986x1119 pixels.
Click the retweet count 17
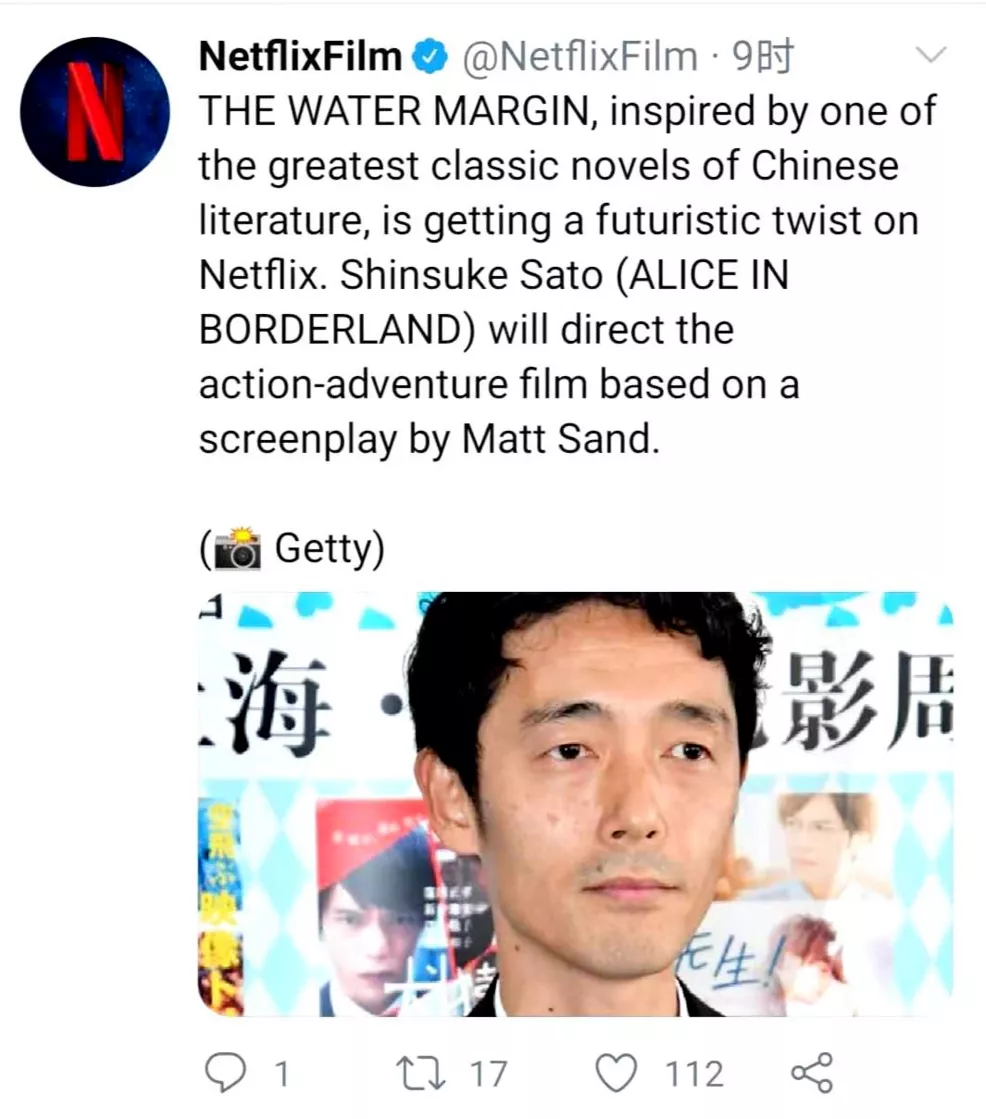(x=488, y=1074)
